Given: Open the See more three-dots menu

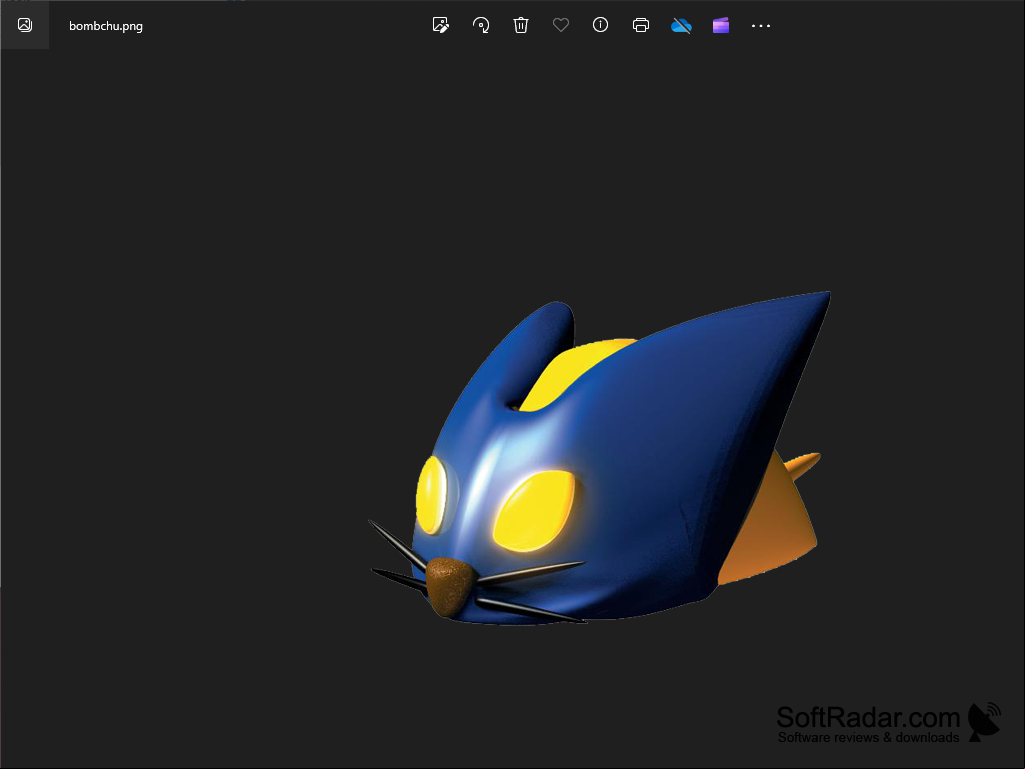Looking at the screenshot, I should (761, 26).
